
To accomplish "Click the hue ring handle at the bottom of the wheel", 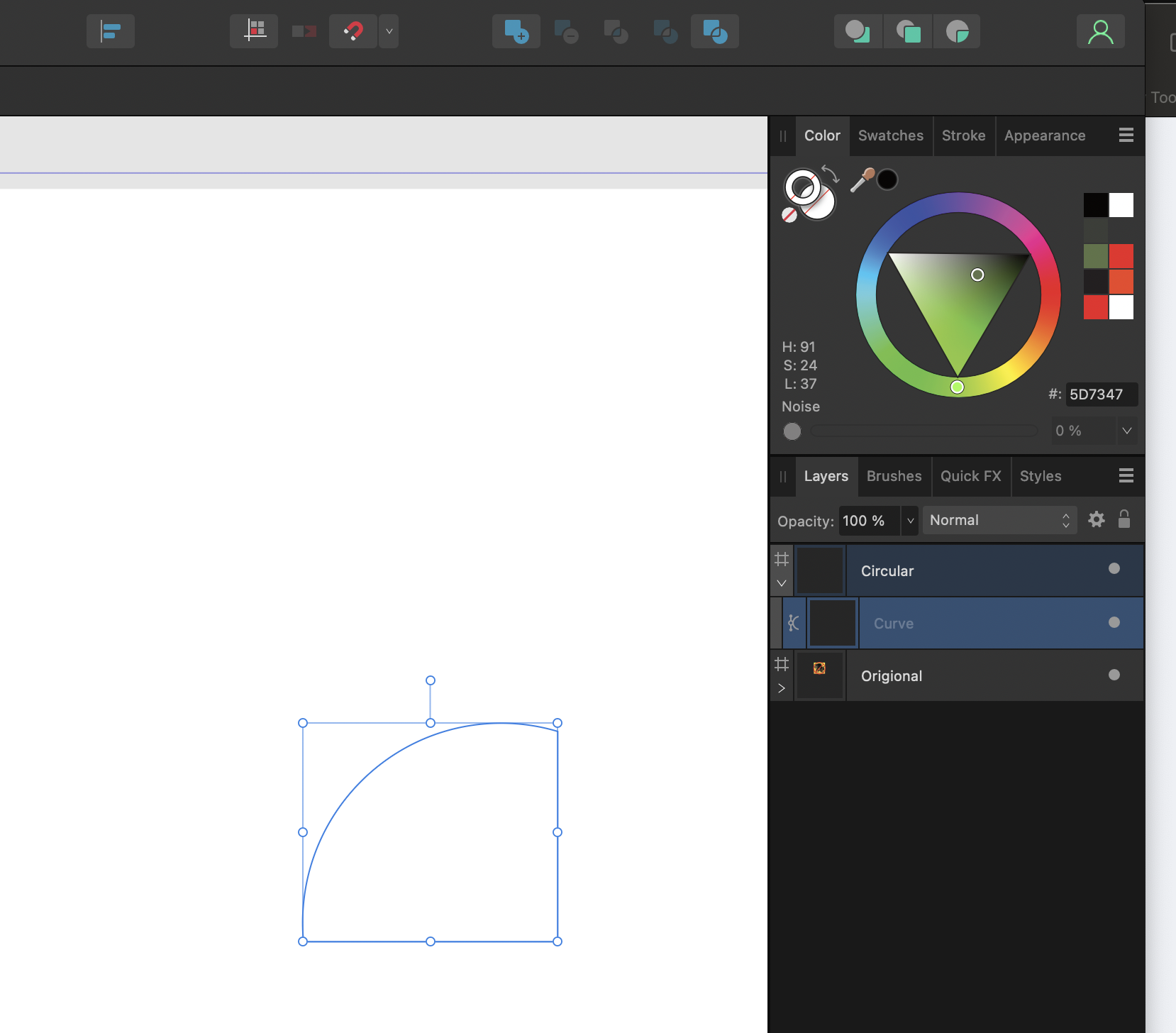I will 957,387.
